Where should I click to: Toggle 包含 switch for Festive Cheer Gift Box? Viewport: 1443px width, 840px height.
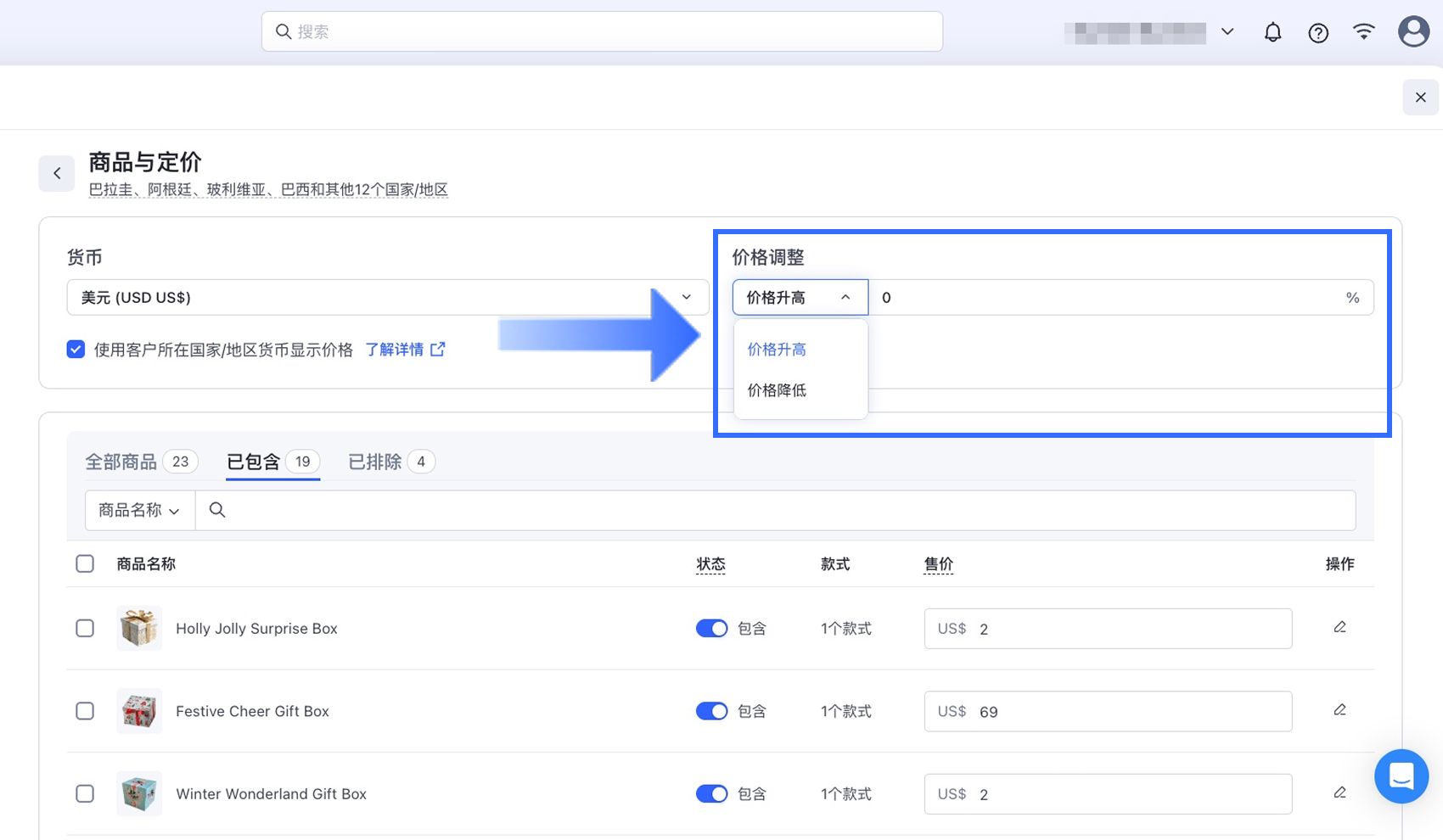point(711,711)
